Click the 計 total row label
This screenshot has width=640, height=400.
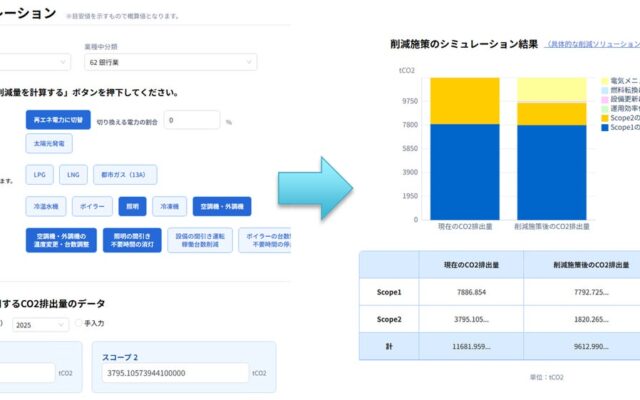(389, 347)
